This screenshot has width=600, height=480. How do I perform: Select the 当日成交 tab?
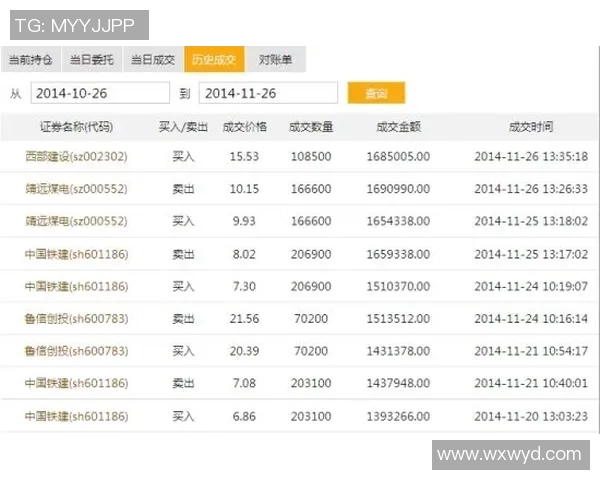click(153, 60)
